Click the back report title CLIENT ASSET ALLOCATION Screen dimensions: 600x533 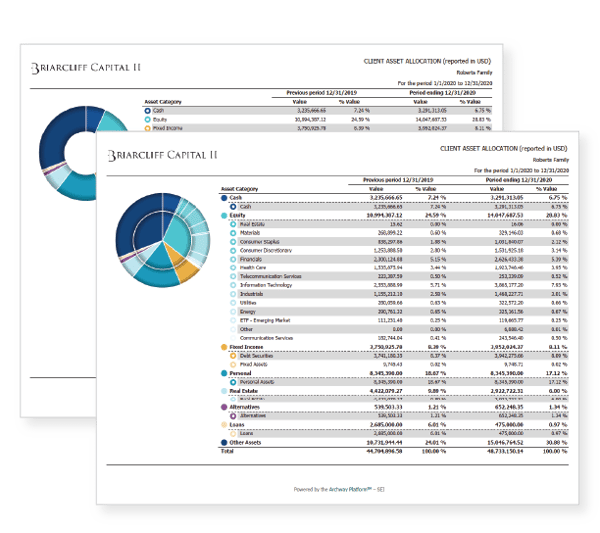[427, 61]
